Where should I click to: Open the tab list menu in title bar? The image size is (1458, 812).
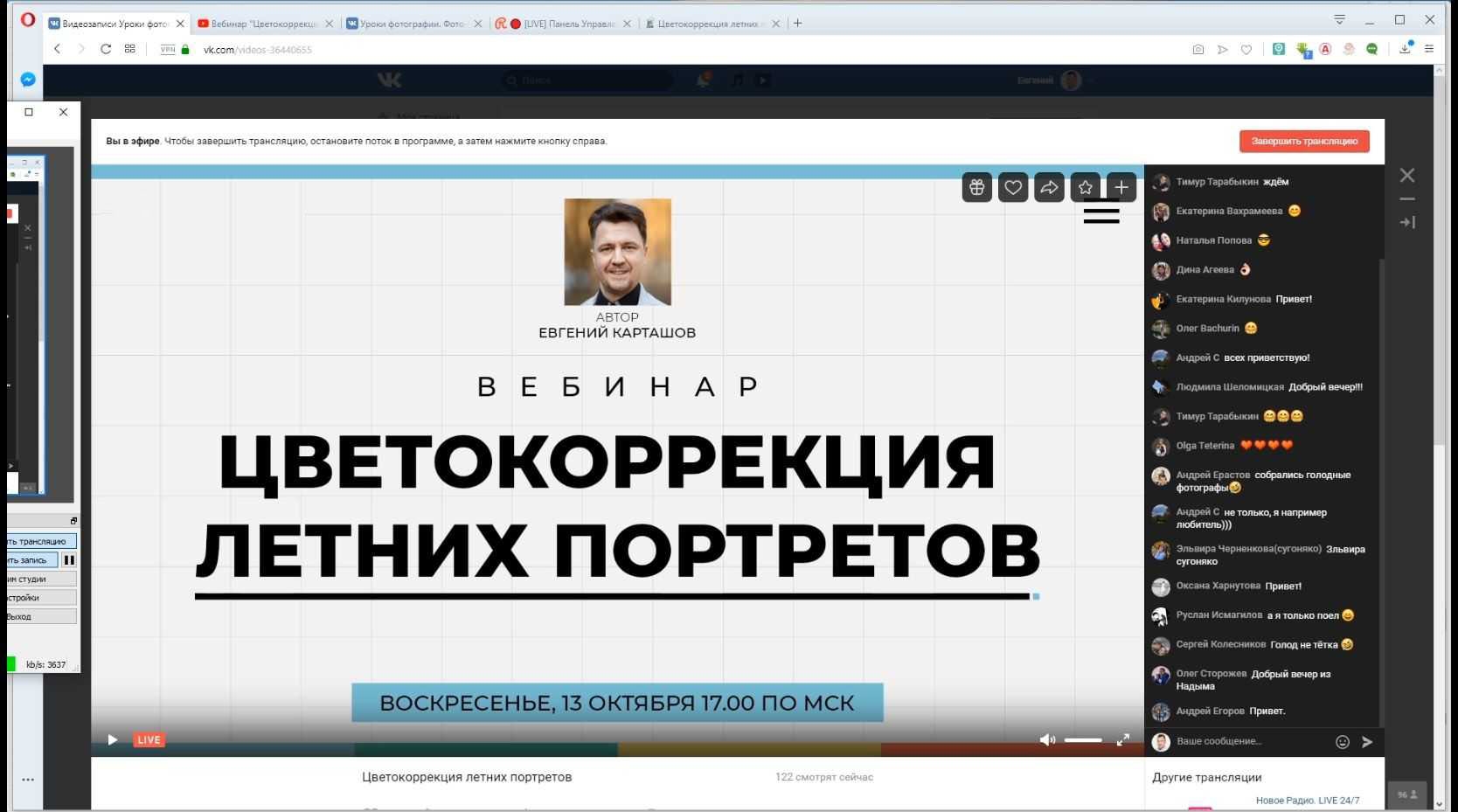pos(1339,19)
